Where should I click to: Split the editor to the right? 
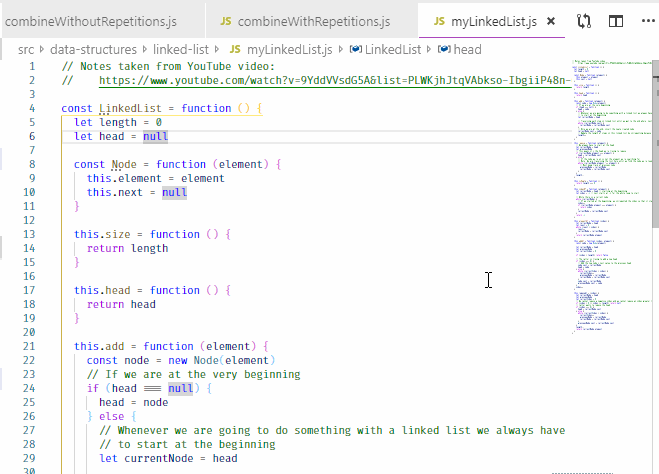coord(616,21)
